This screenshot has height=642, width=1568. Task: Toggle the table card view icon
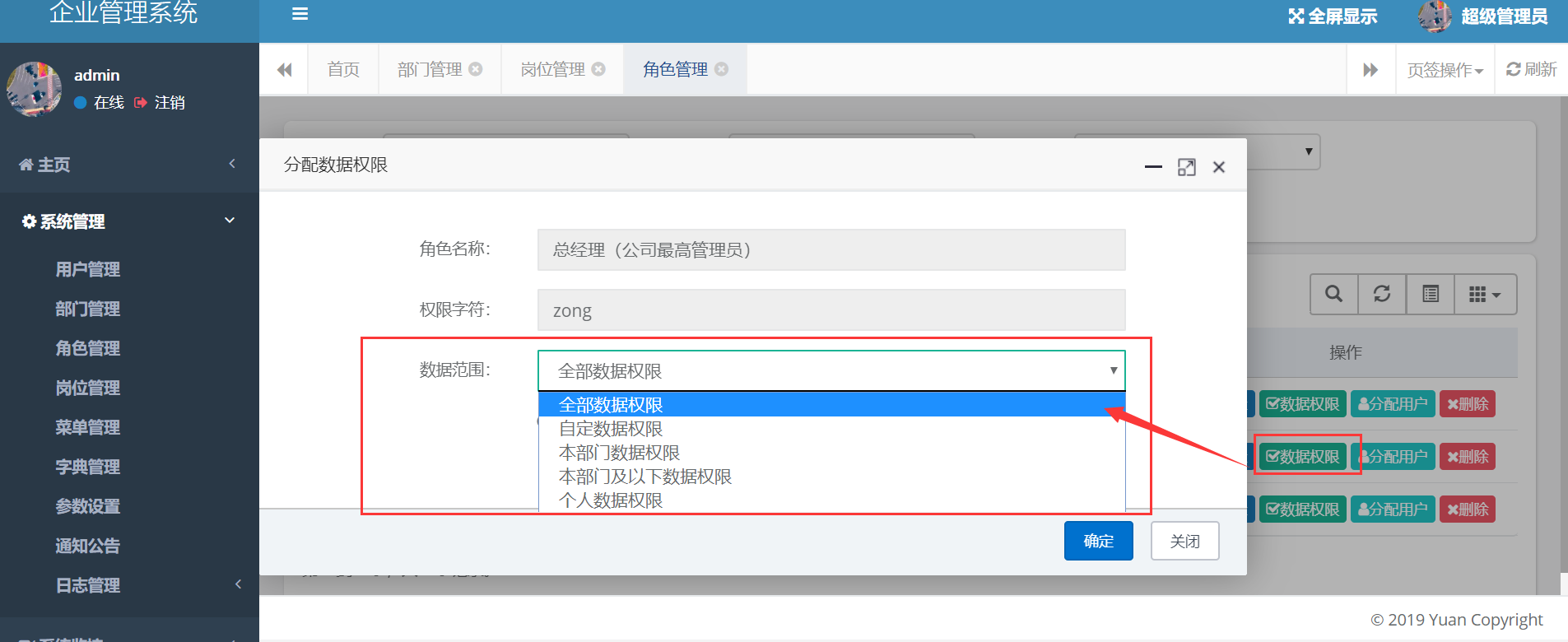pyautogui.click(x=1431, y=294)
